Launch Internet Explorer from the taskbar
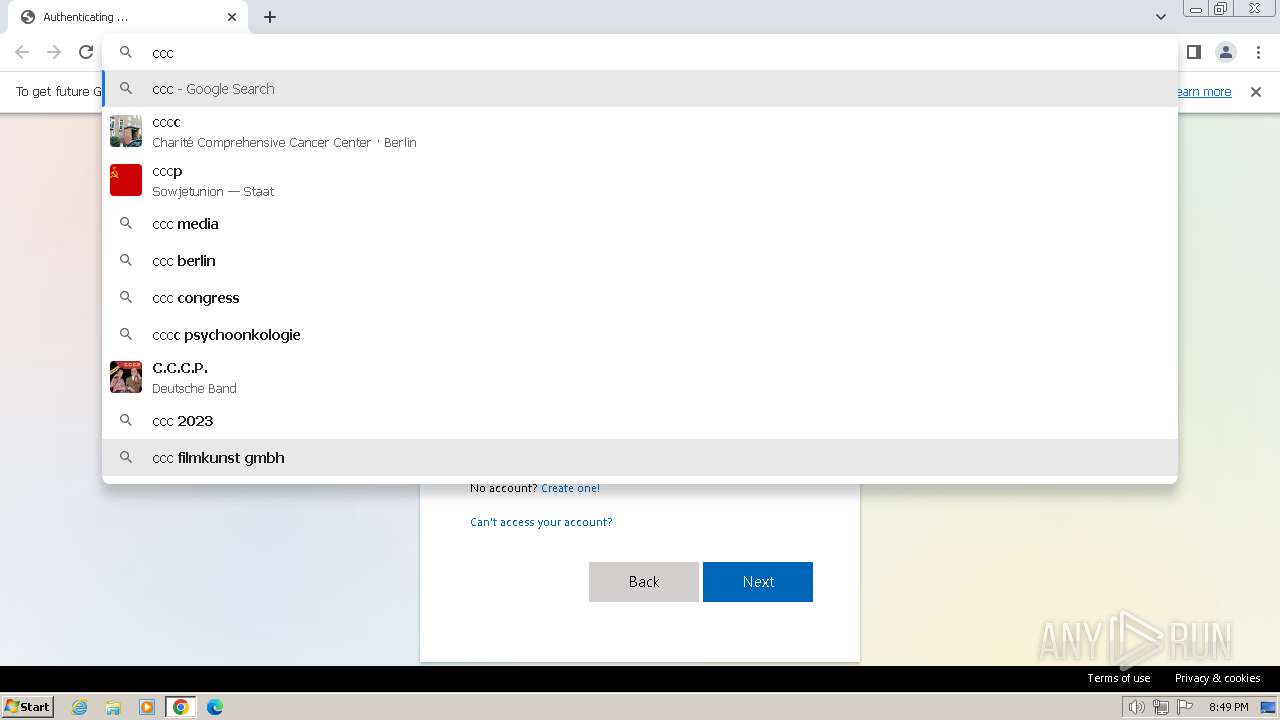The width and height of the screenshot is (1280, 720). 80,707
